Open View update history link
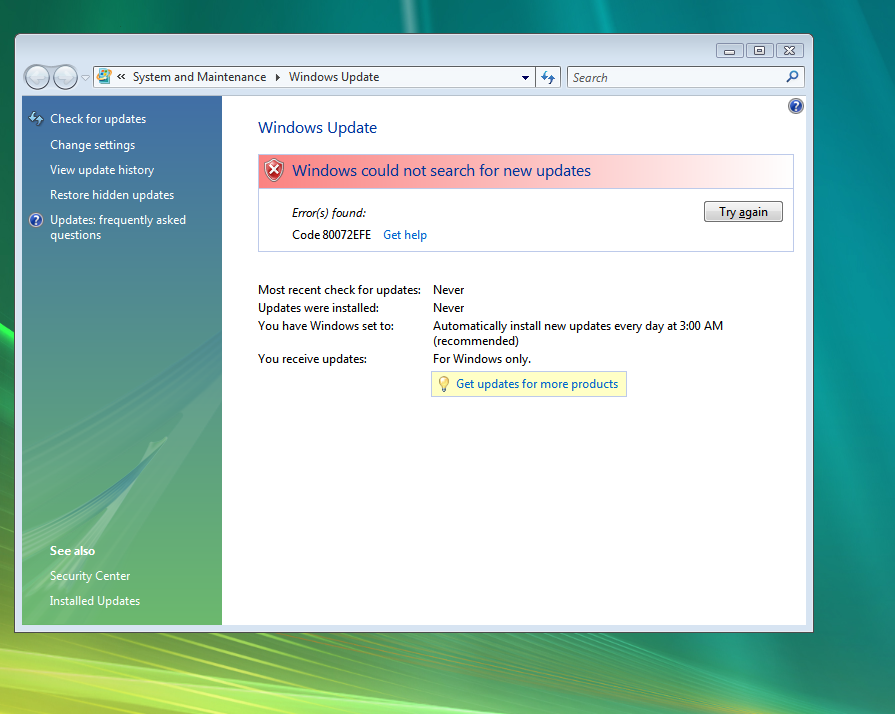 coord(102,170)
